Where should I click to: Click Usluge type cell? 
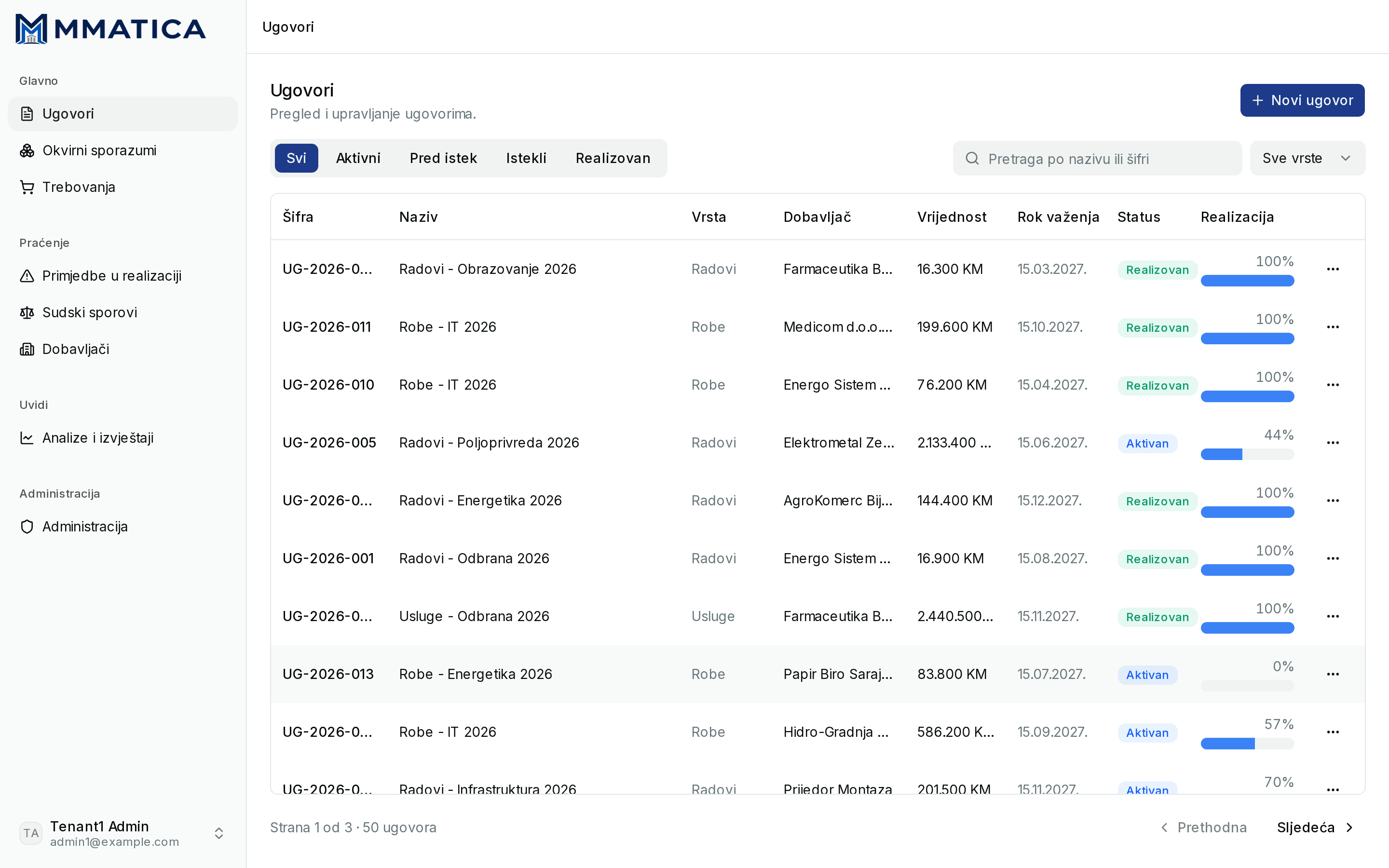[x=713, y=617]
